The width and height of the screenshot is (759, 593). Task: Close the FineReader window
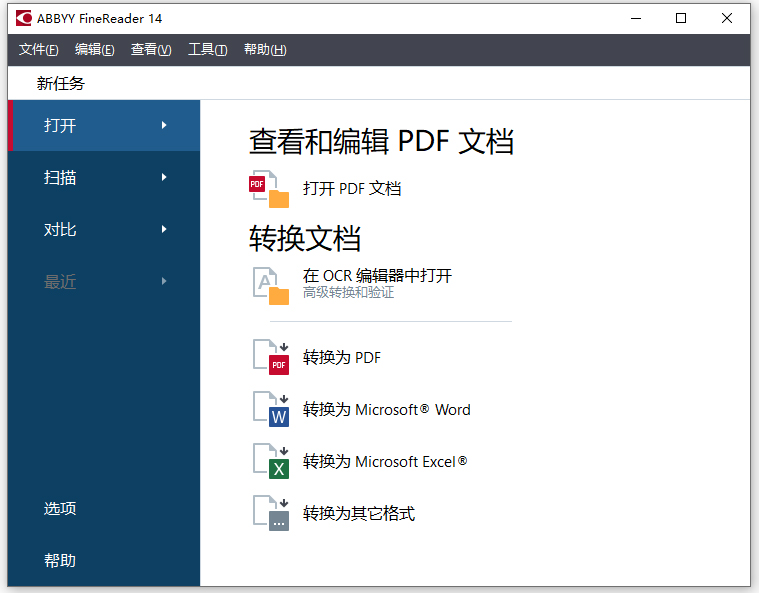(x=727, y=18)
